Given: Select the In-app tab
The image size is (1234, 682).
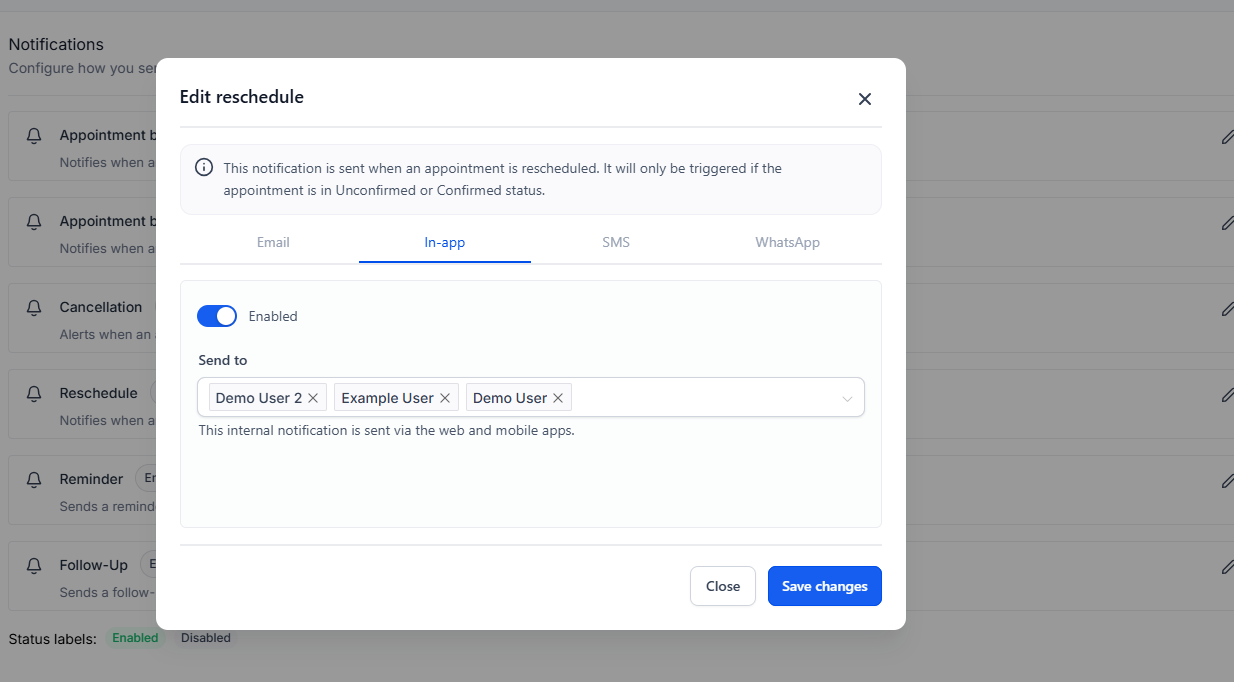Looking at the screenshot, I should pos(444,243).
